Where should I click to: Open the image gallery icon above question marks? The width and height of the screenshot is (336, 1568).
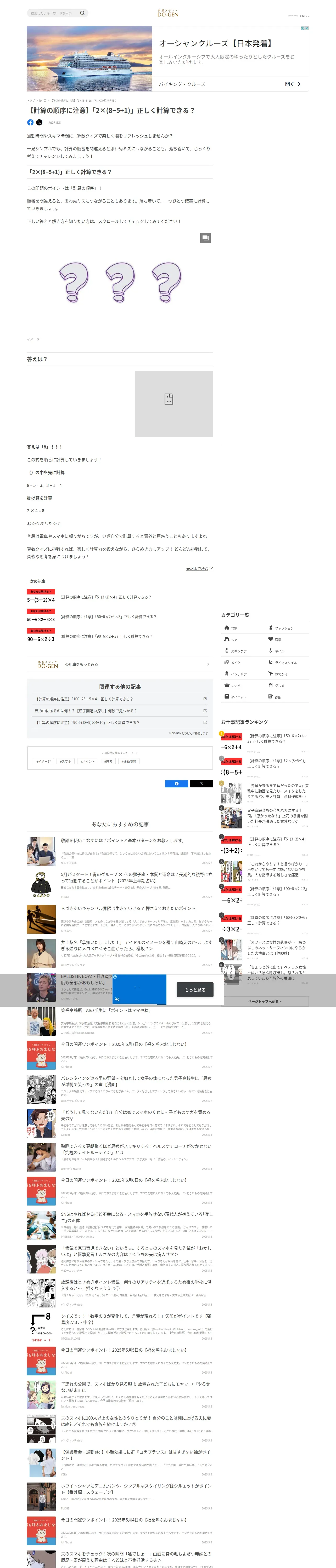(x=205, y=238)
